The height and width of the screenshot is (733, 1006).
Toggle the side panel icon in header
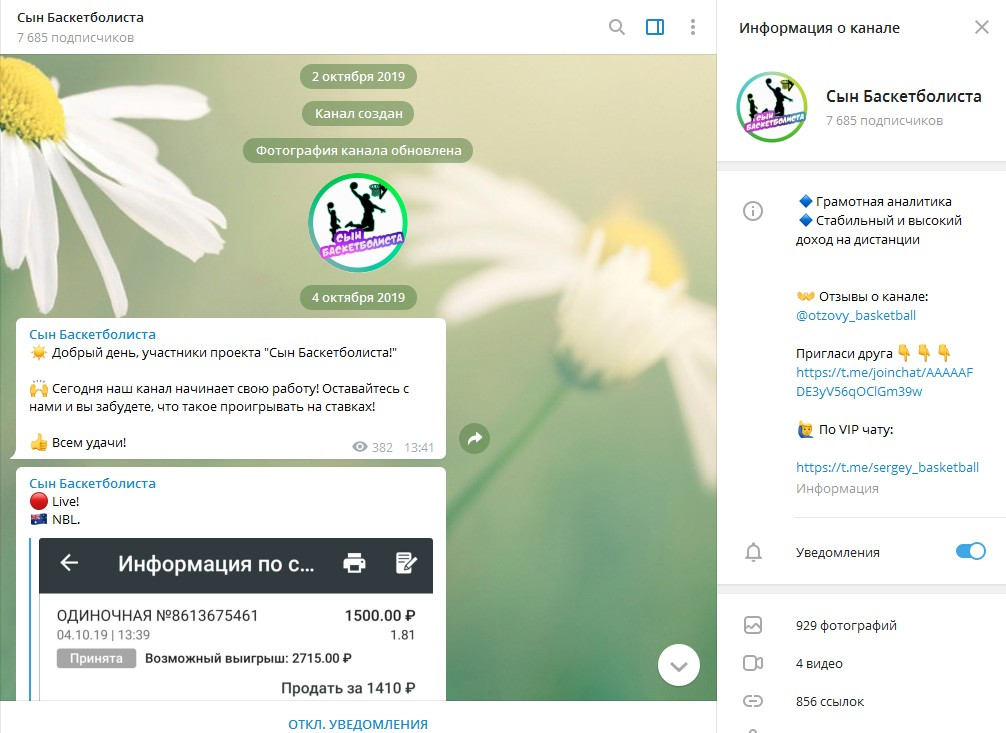click(x=654, y=27)
